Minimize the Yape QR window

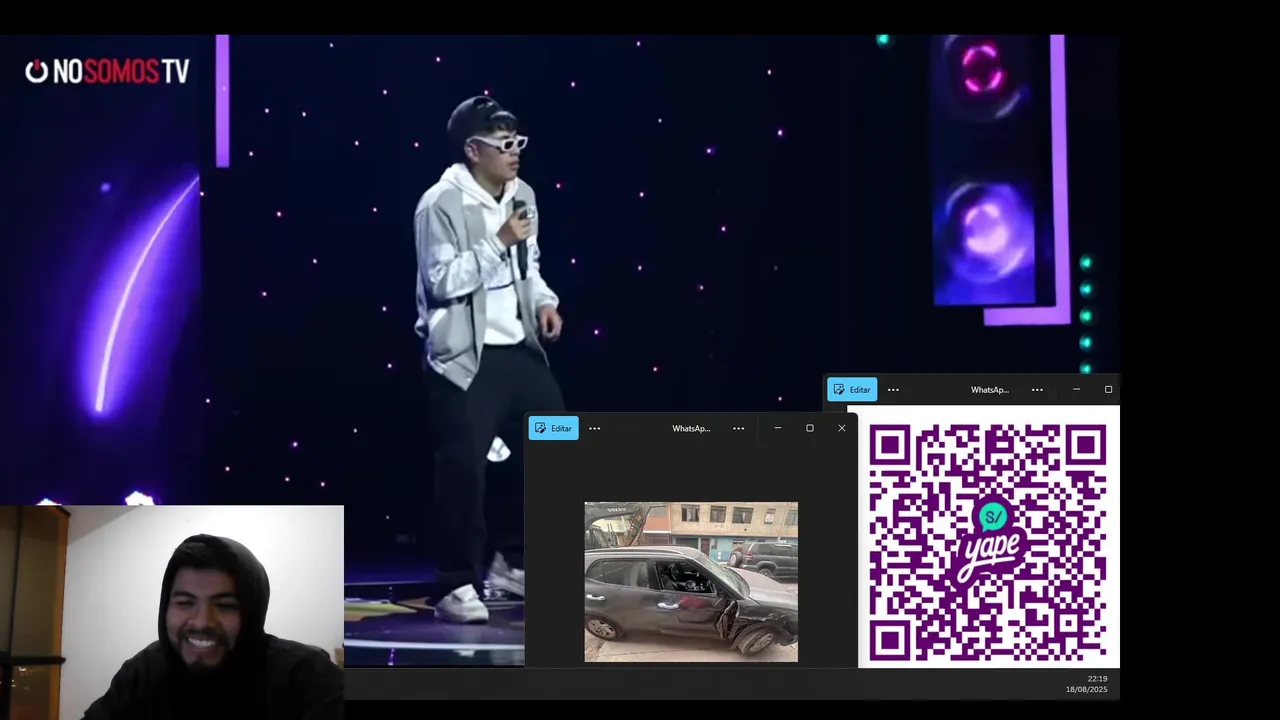(1076, 389)
